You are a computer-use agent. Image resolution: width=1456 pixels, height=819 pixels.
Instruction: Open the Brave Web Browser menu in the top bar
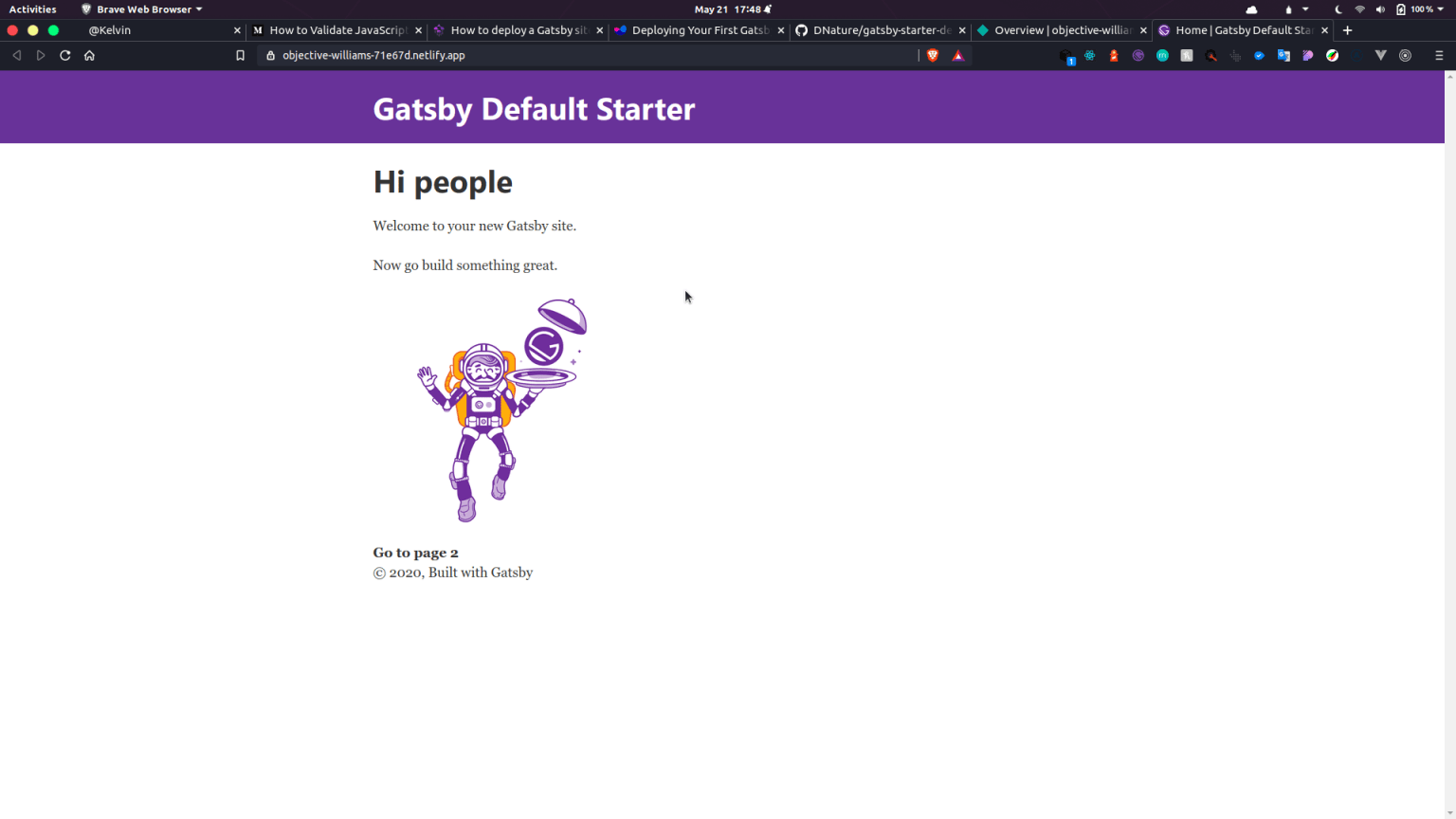coord(140,9)
